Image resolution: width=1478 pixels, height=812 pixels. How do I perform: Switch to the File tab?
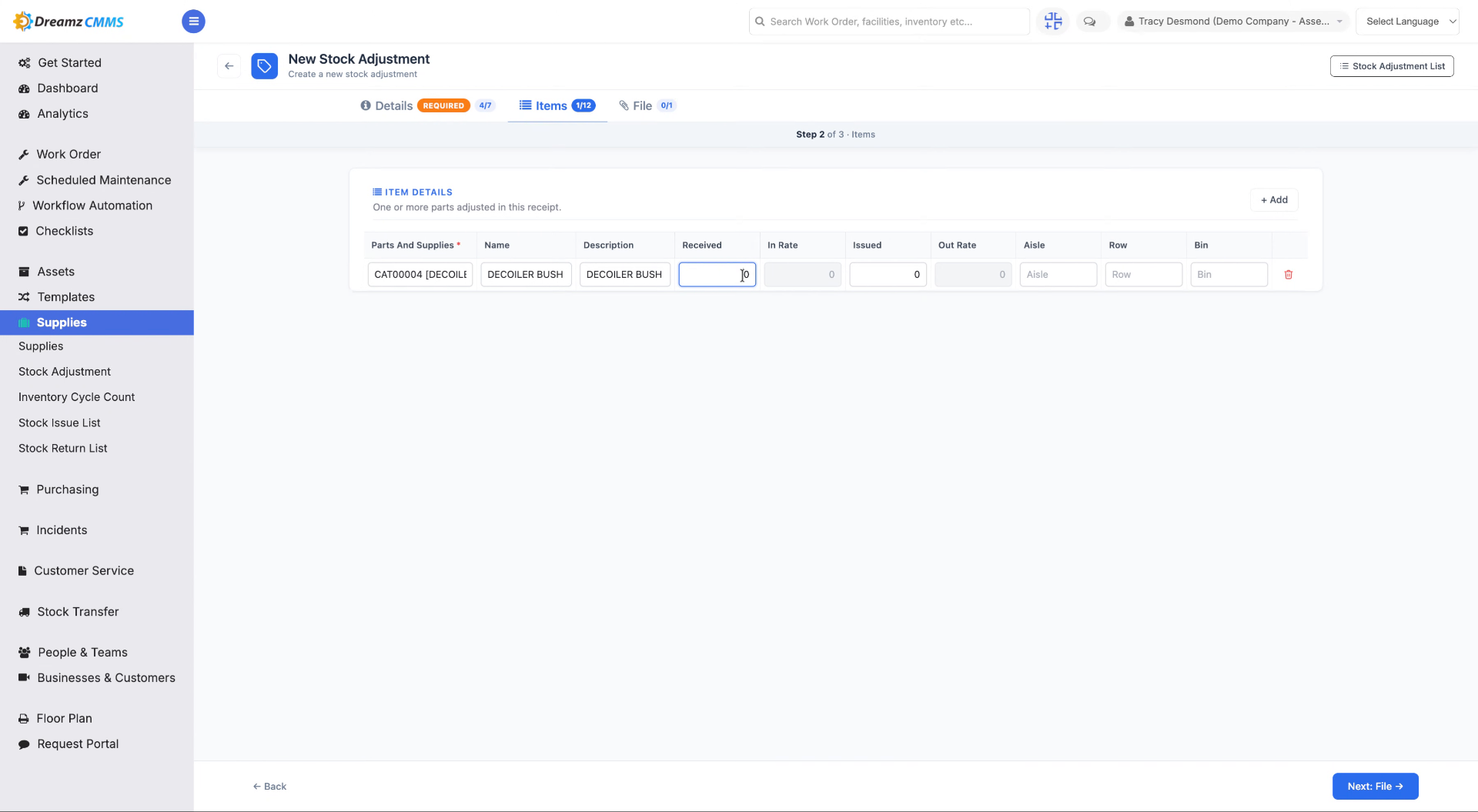(647, 105)
